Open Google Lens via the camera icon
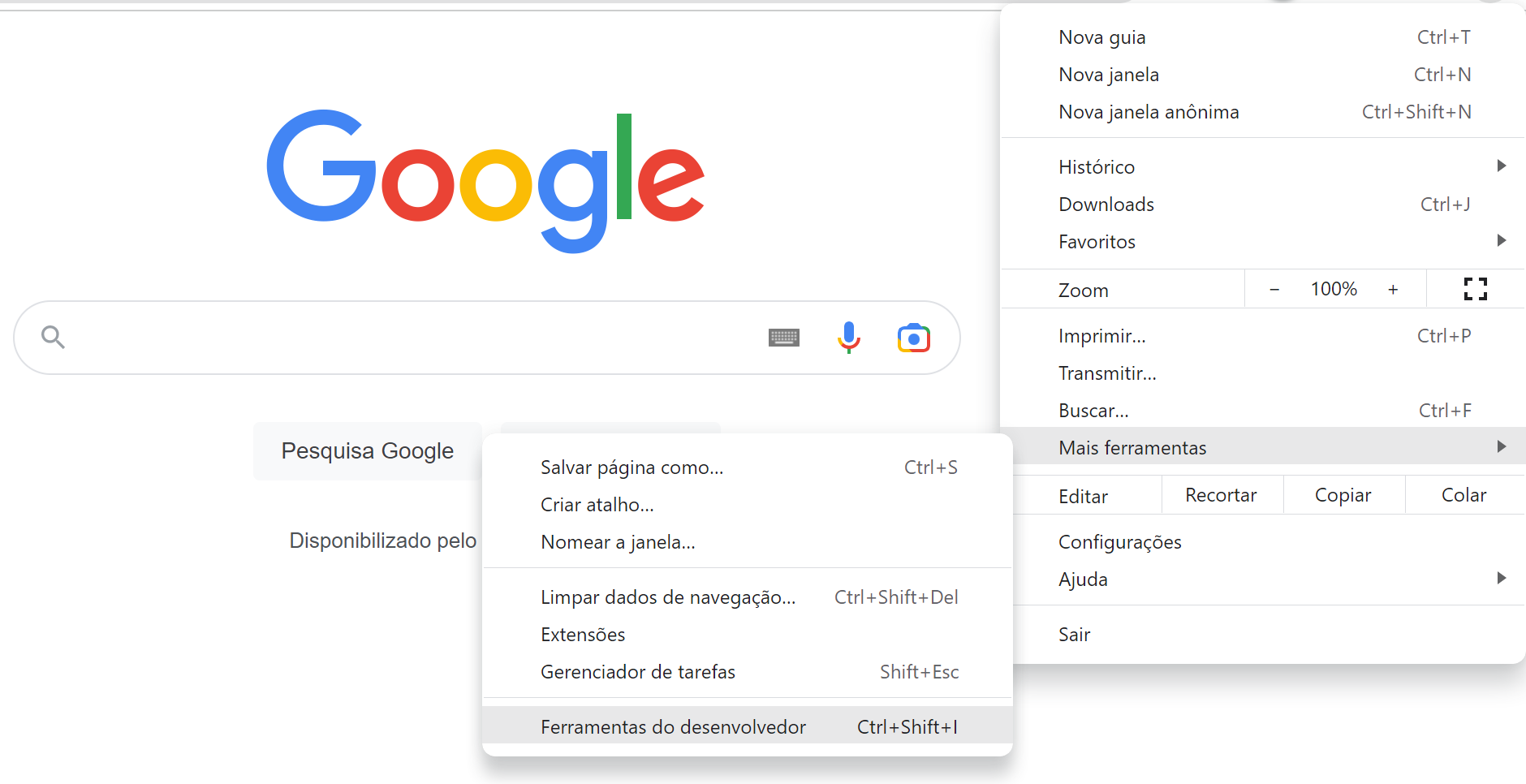Screen dimensions: 1526x784 [x=915, y=338]
